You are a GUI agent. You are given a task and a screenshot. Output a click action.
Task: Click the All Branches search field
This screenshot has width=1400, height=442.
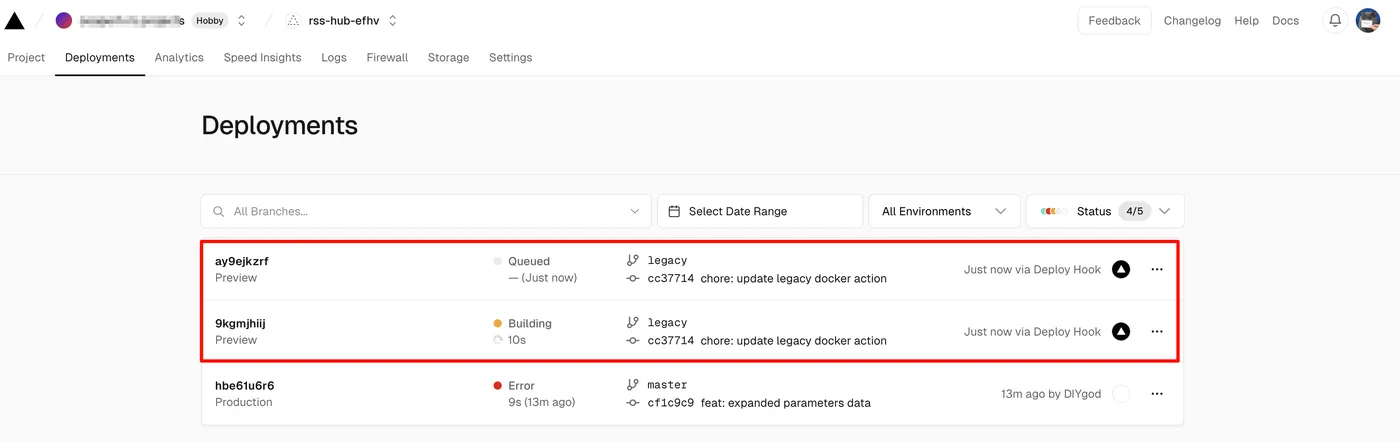[420, 211]
